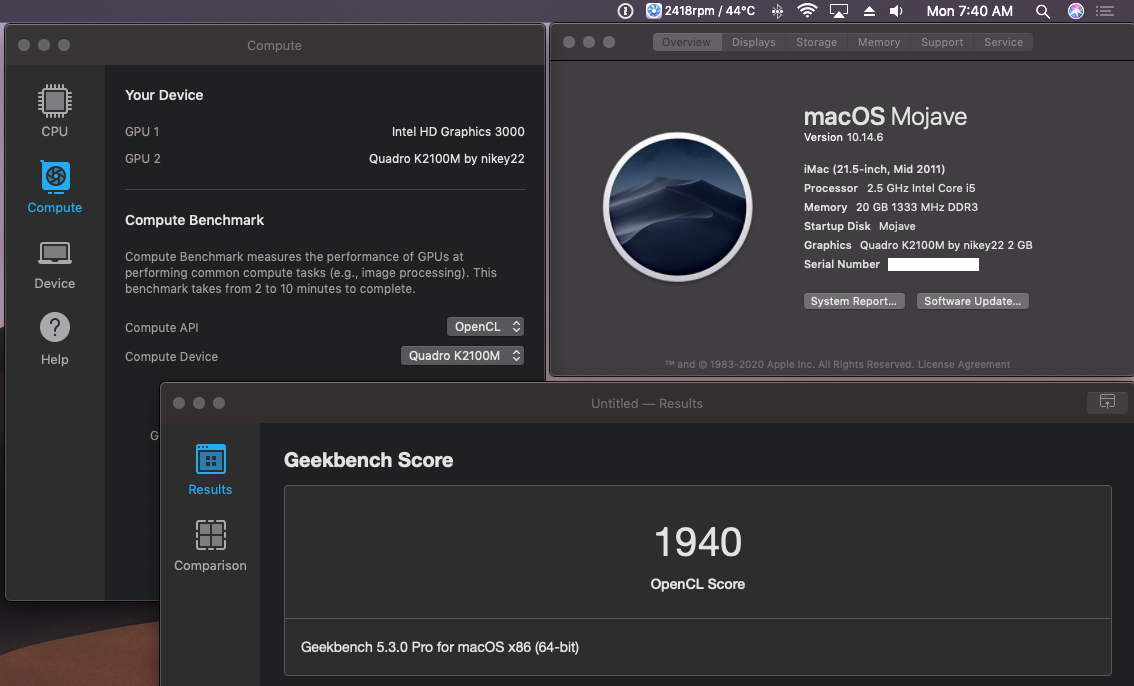
Task: Open Spotlight search
Action: click(1042, 11)
